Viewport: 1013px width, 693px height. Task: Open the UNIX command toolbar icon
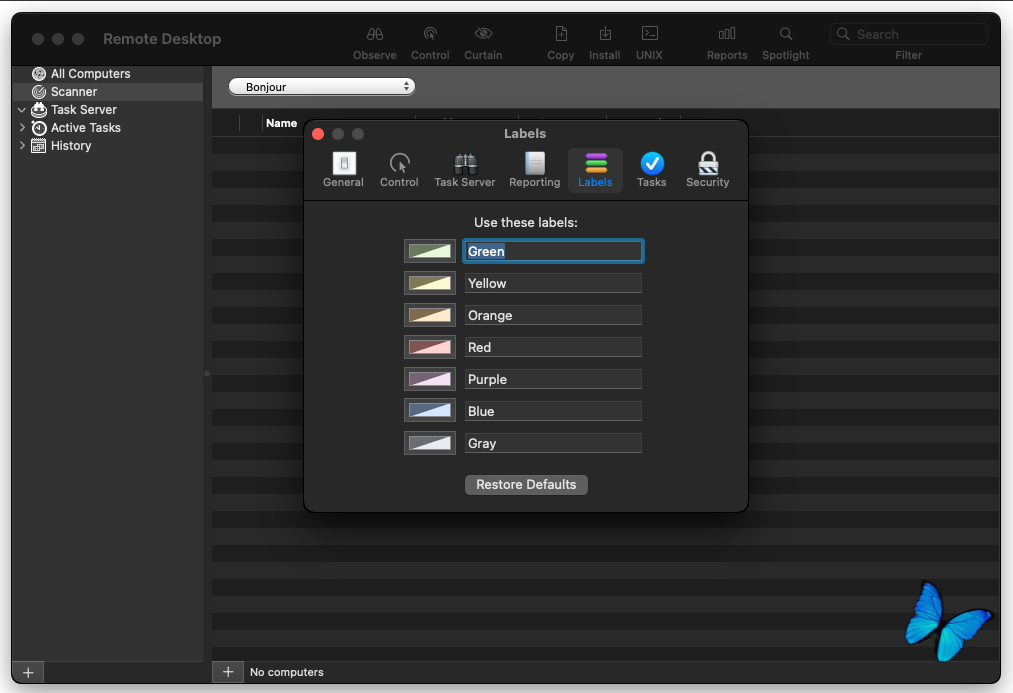coord(649,43)
